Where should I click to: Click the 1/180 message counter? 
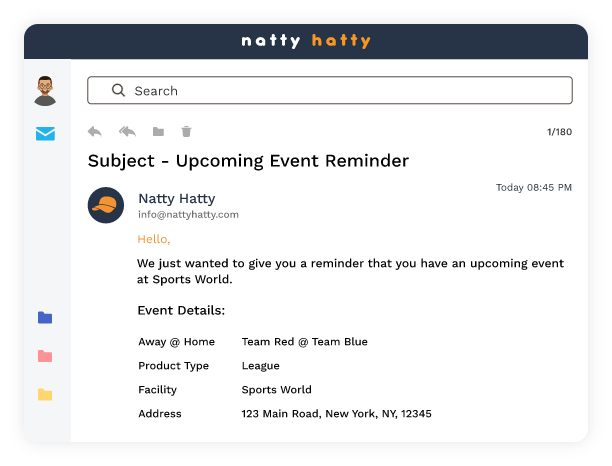559,132
